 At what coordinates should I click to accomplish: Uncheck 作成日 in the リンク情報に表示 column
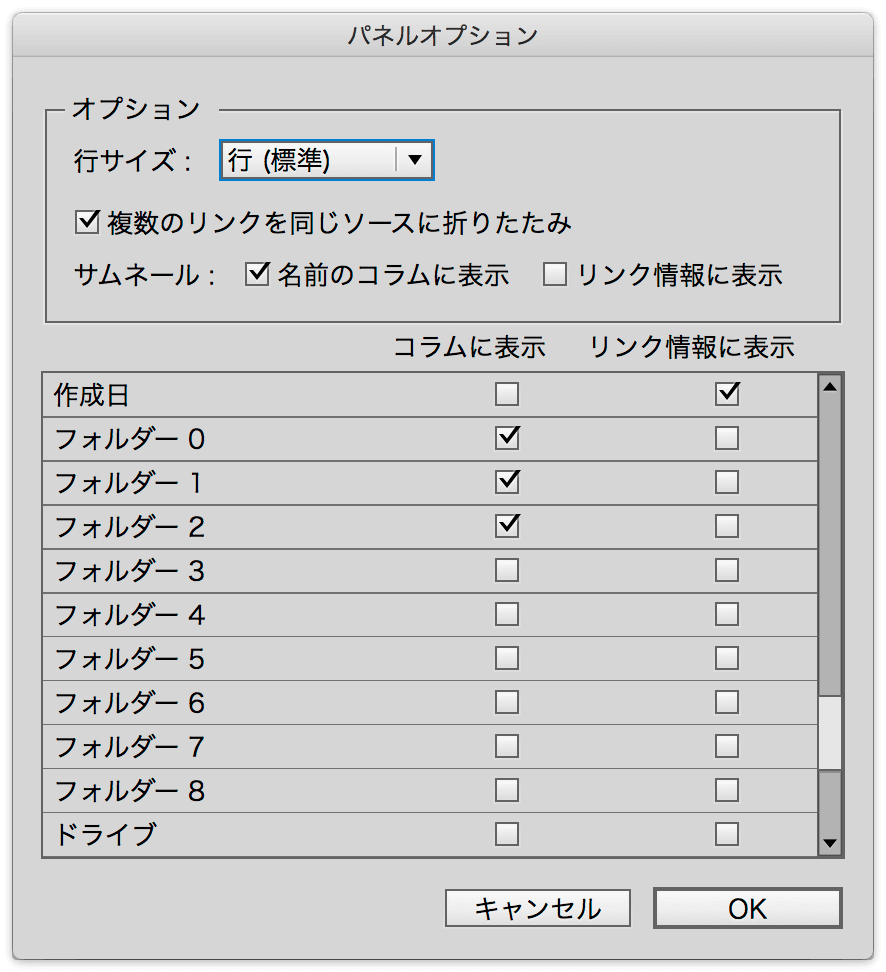coord(727,394)
